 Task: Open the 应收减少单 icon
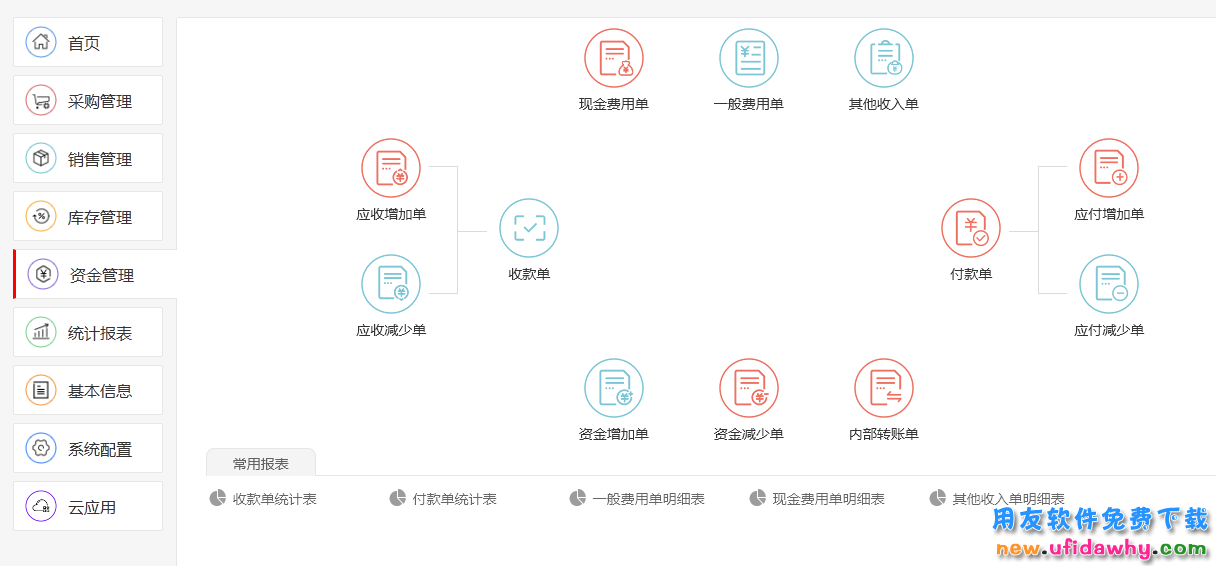click(x=390, y=284)
